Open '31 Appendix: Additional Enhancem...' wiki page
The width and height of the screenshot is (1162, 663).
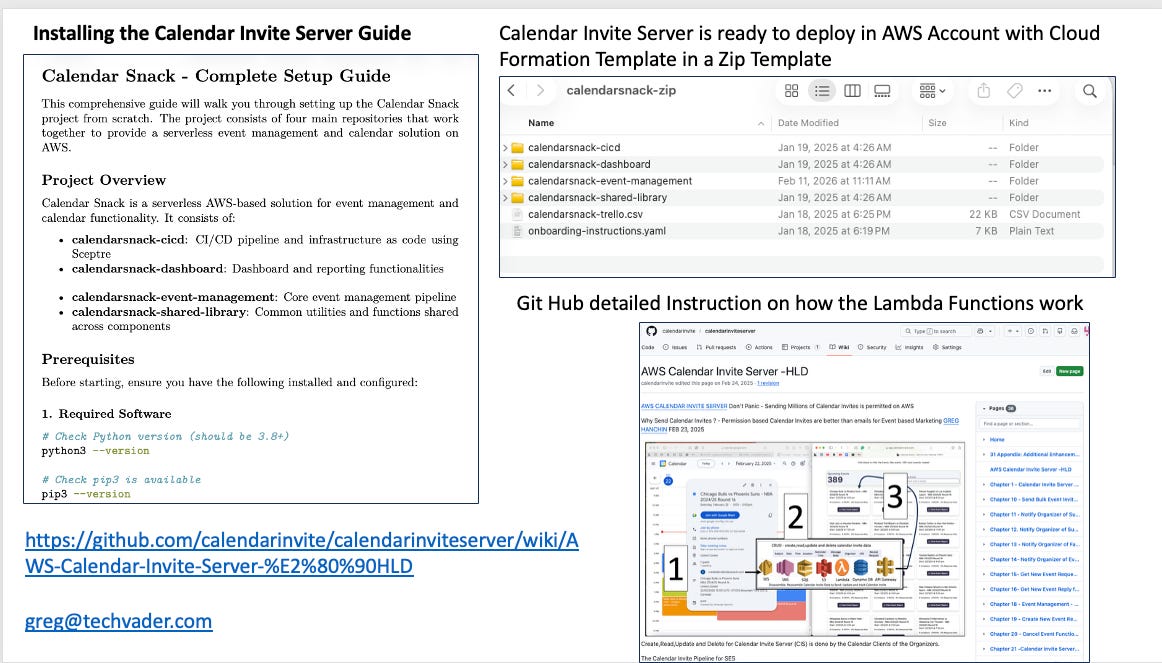click(1035, 454)
